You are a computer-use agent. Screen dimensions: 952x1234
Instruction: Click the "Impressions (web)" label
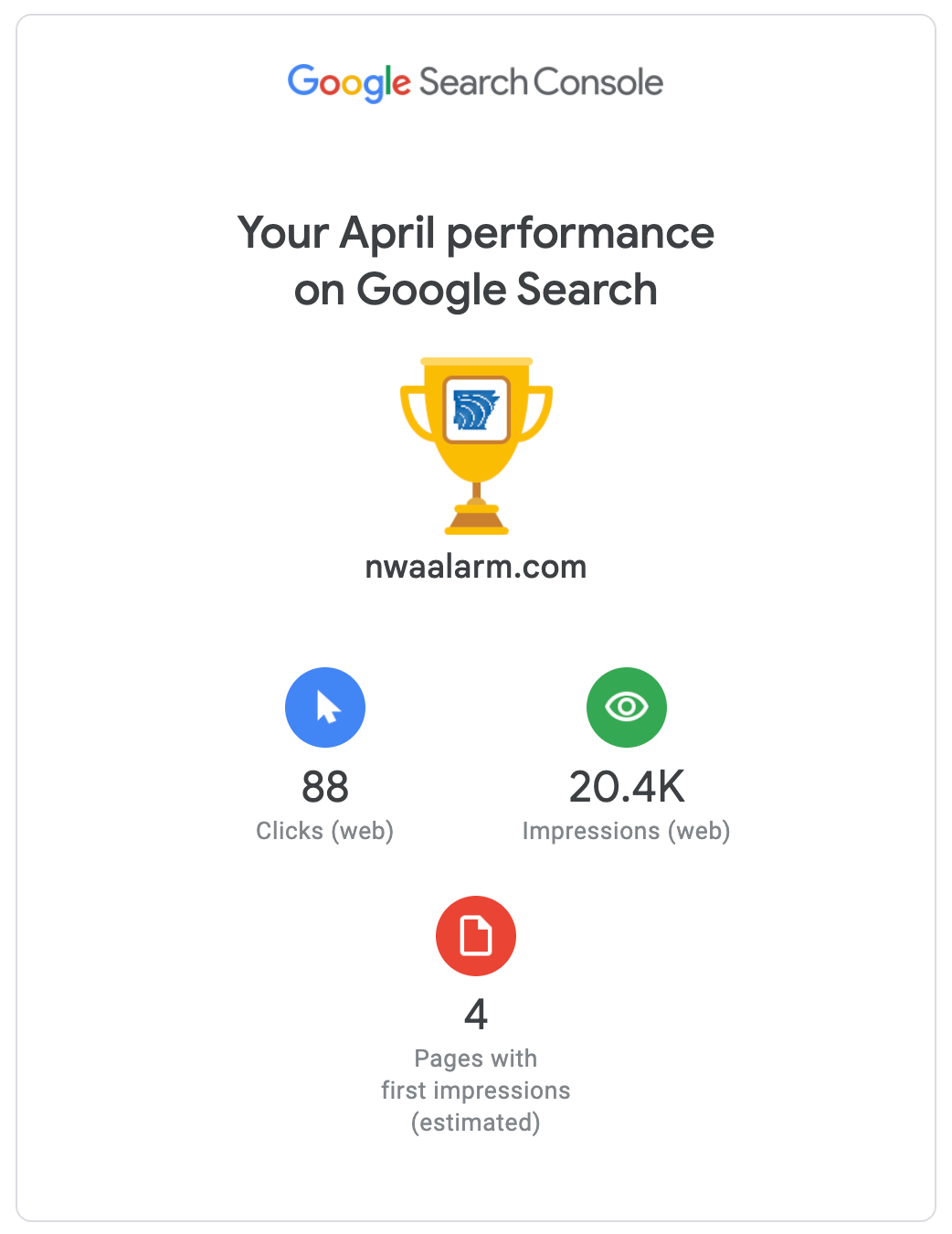627,831
